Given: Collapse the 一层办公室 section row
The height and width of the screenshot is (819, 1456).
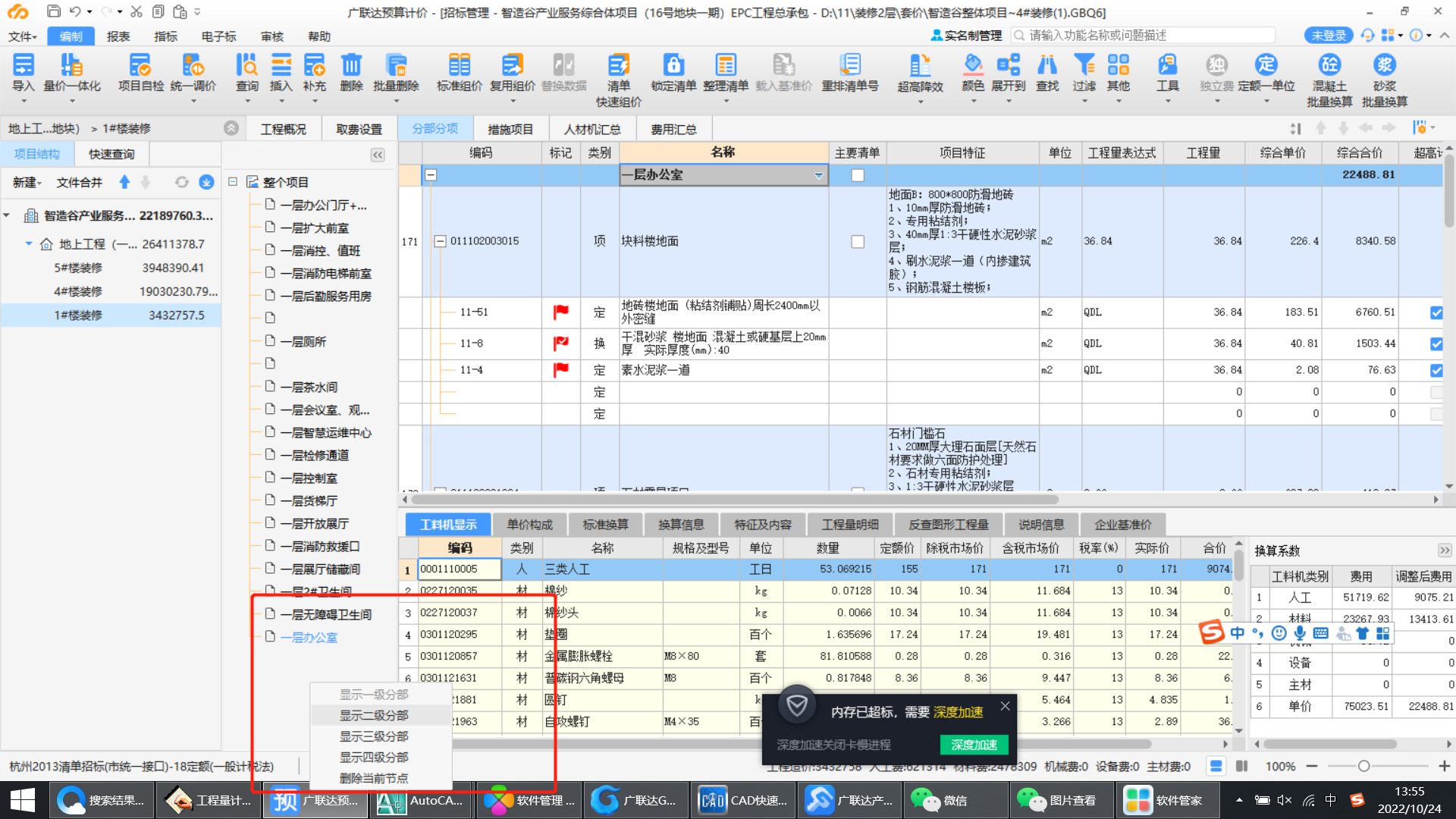Looking at the screenshot, I should coord(431,175).
